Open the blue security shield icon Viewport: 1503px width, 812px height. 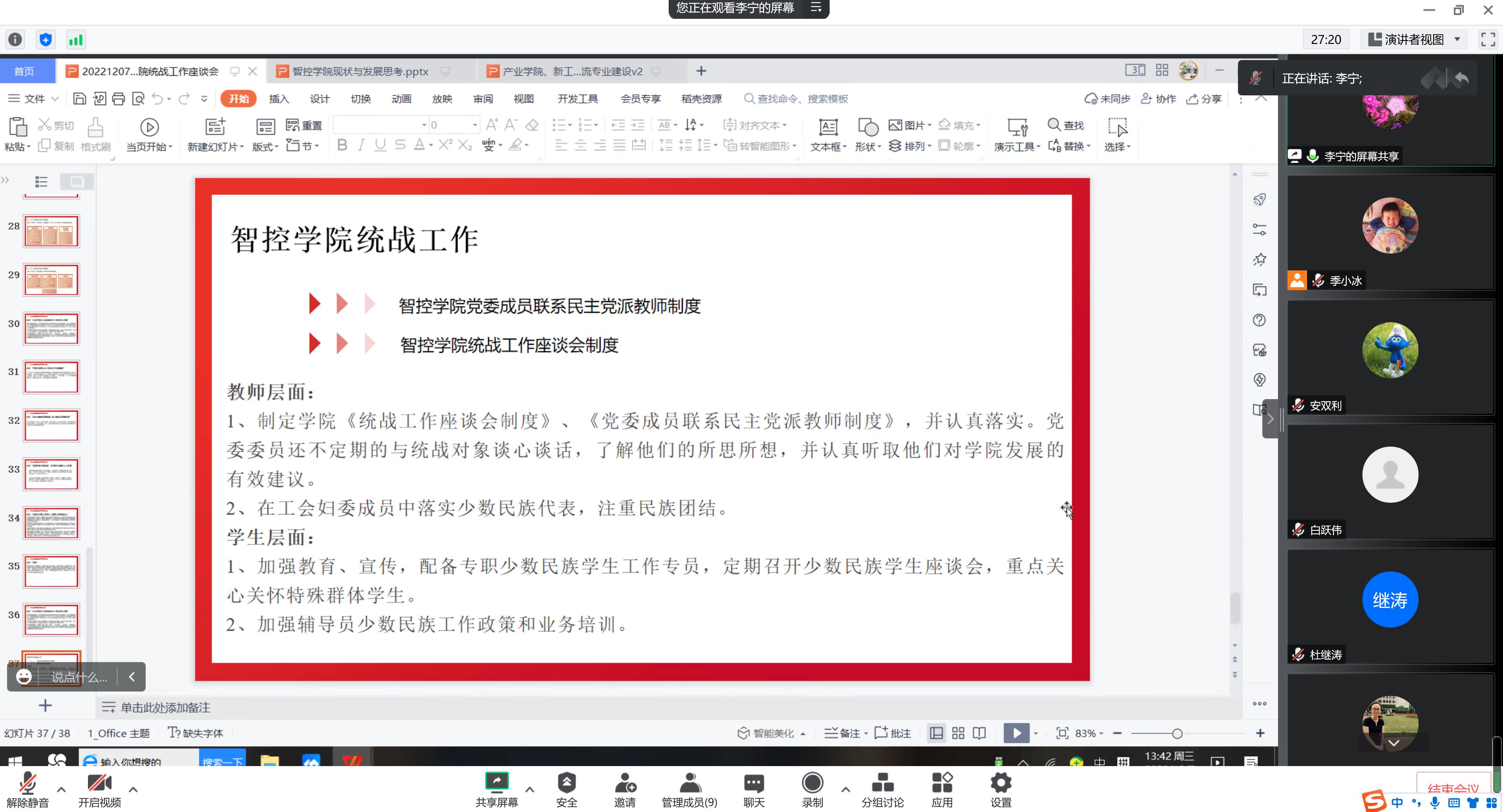click(46, 40)
